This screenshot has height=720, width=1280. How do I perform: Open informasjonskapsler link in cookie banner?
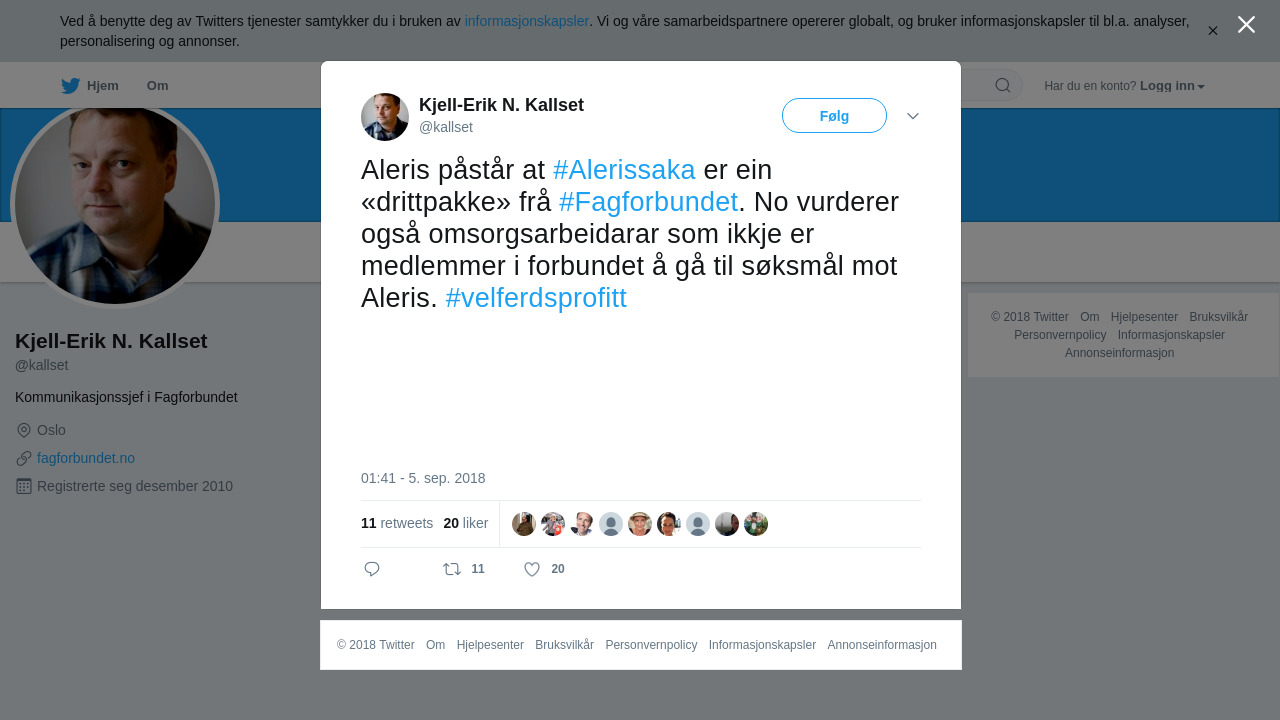[527, 21]
